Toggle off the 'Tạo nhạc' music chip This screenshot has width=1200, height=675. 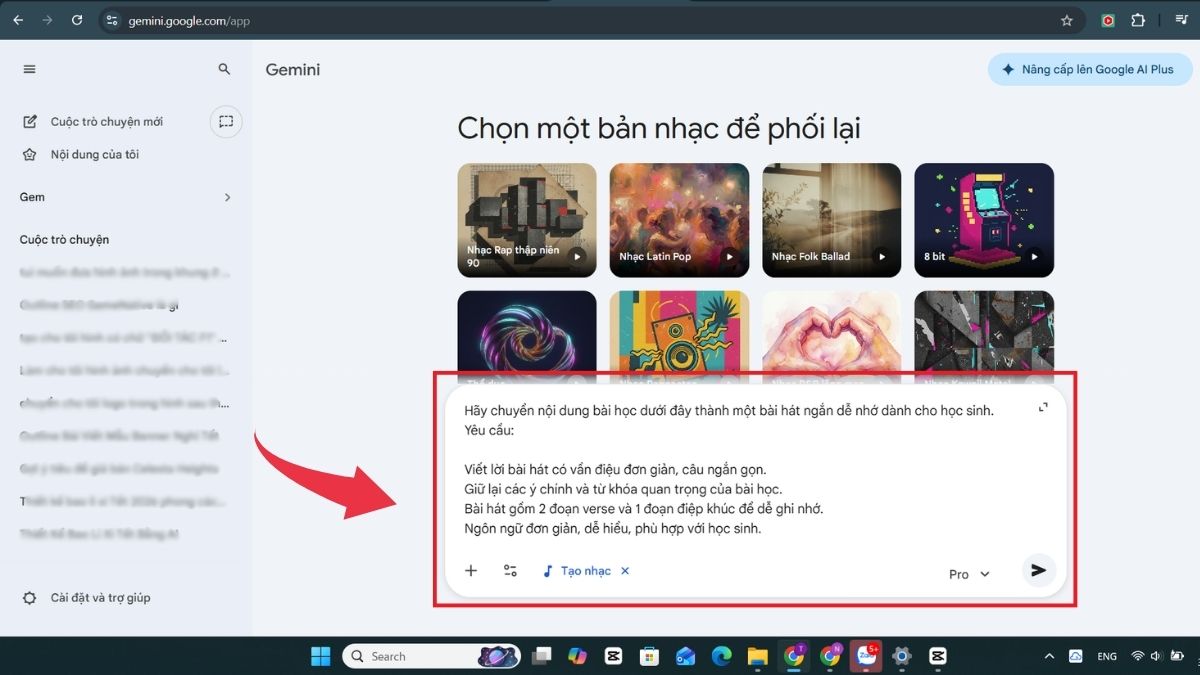click(x=580, y=570)
